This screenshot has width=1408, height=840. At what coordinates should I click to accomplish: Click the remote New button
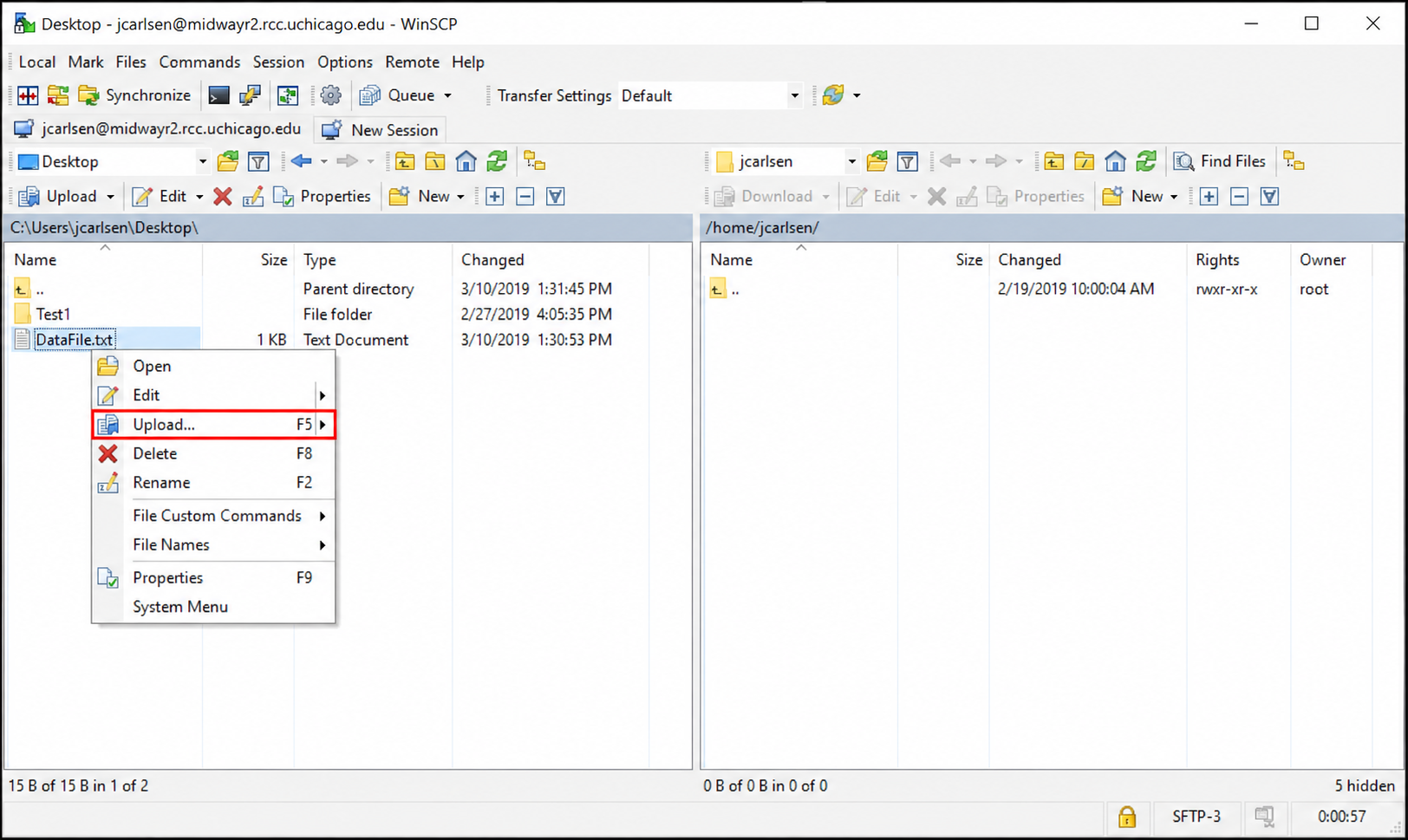pyautogui.click(x=1134, y=196)
